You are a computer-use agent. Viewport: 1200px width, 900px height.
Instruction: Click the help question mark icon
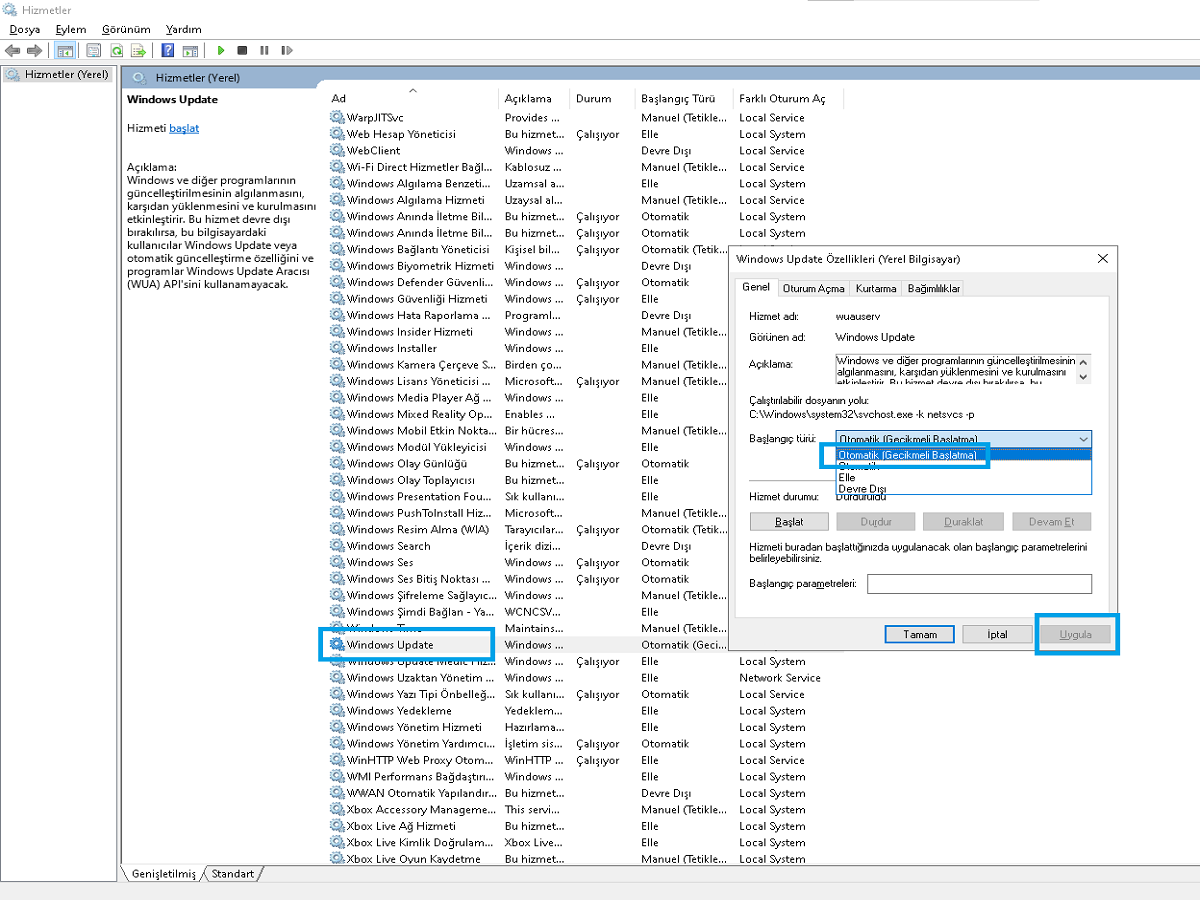tap(168, 50)
